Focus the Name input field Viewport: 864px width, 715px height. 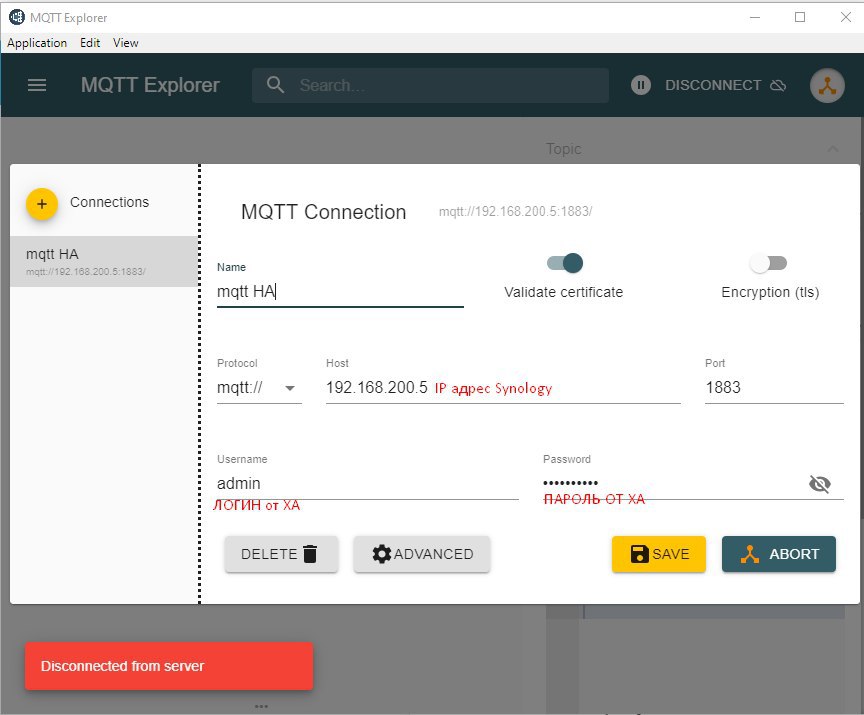tap(340, 291)
